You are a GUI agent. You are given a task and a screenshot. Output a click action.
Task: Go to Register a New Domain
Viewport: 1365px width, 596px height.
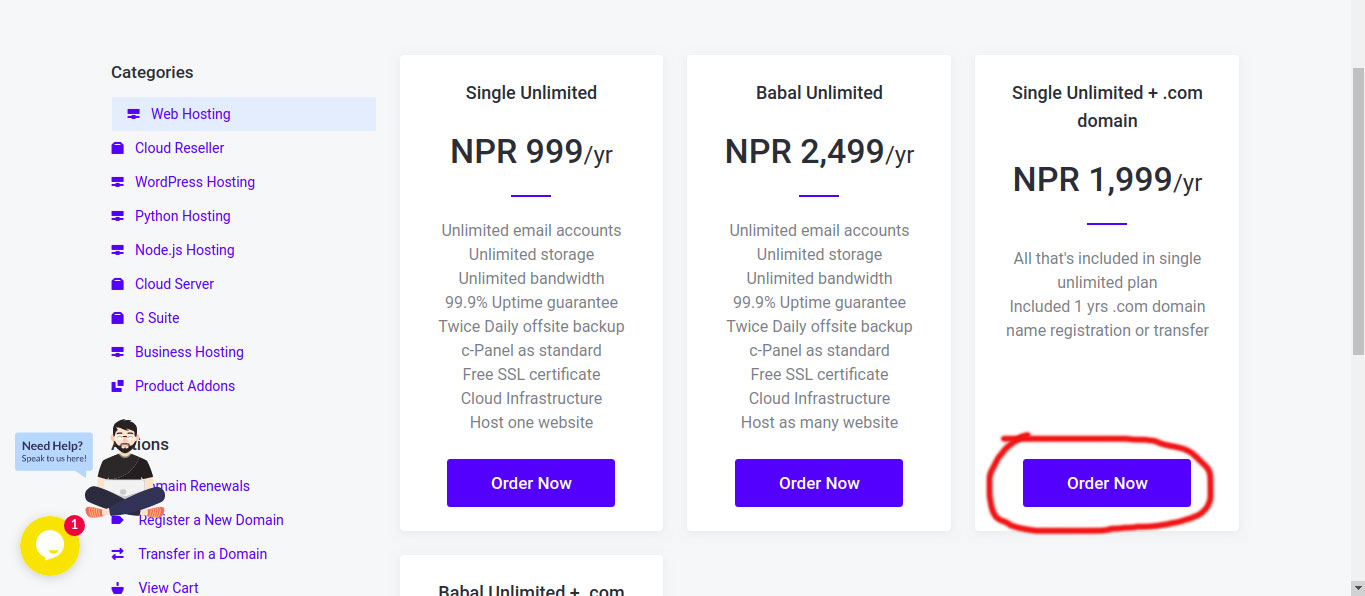click(x=211, y=520)
